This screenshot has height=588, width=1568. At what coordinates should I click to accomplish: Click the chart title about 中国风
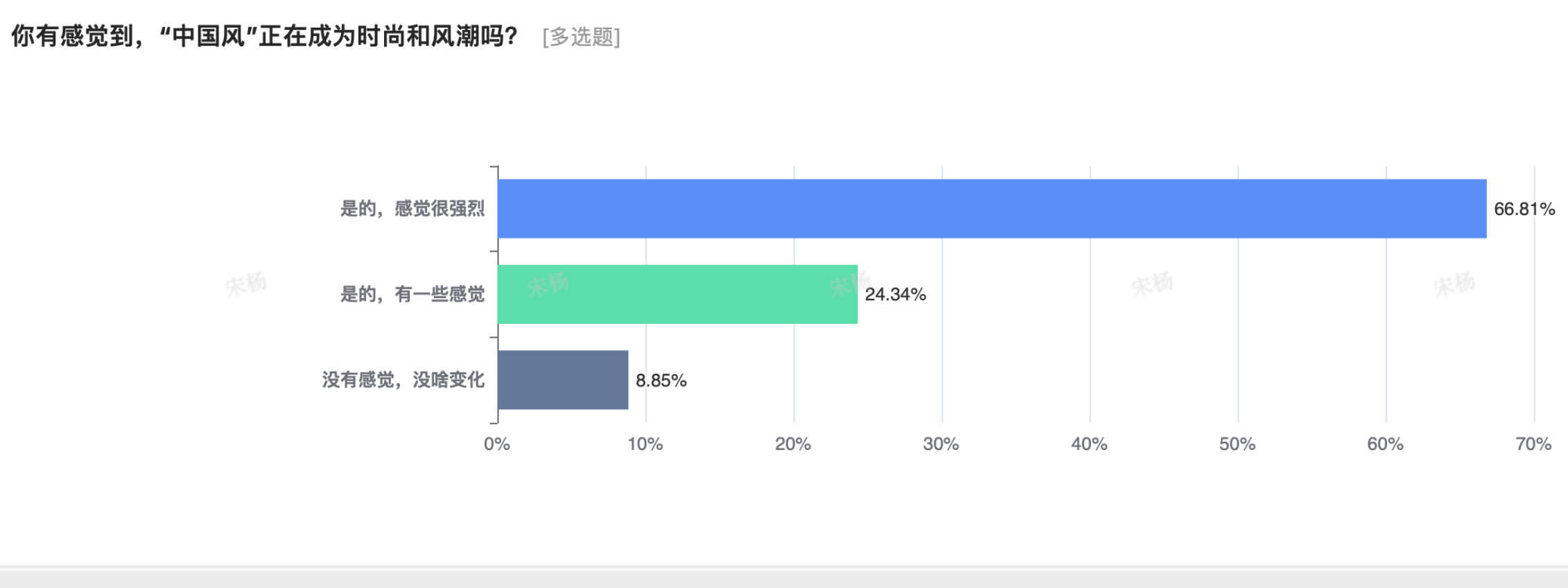tap(265, 36)
